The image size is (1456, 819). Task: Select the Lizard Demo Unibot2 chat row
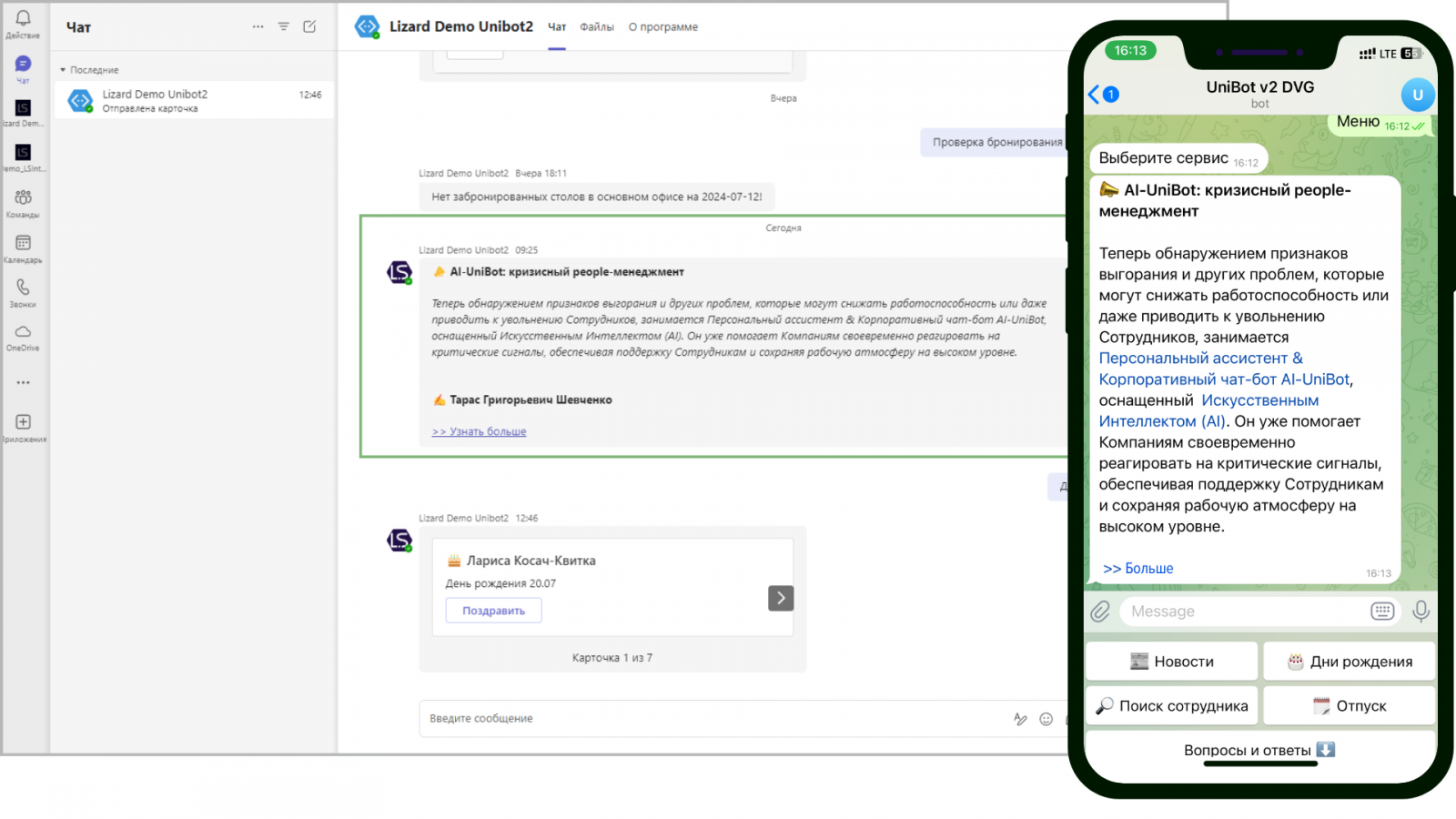tap(194, 100)
